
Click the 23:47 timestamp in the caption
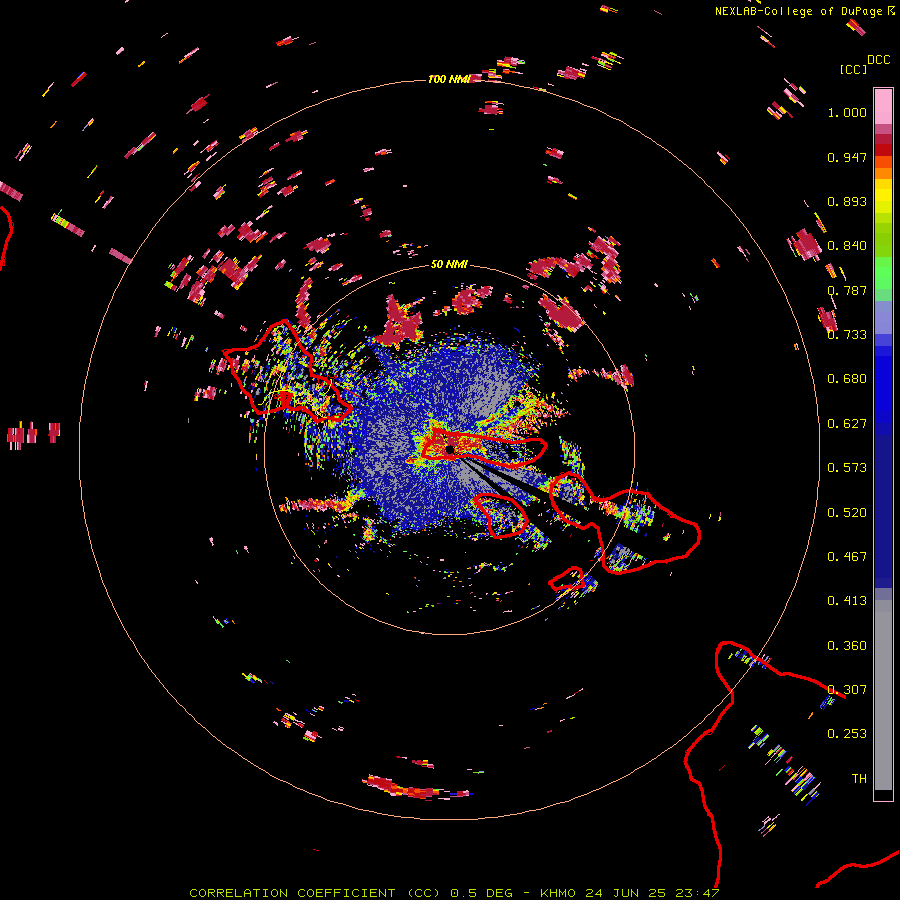(697, 893)
